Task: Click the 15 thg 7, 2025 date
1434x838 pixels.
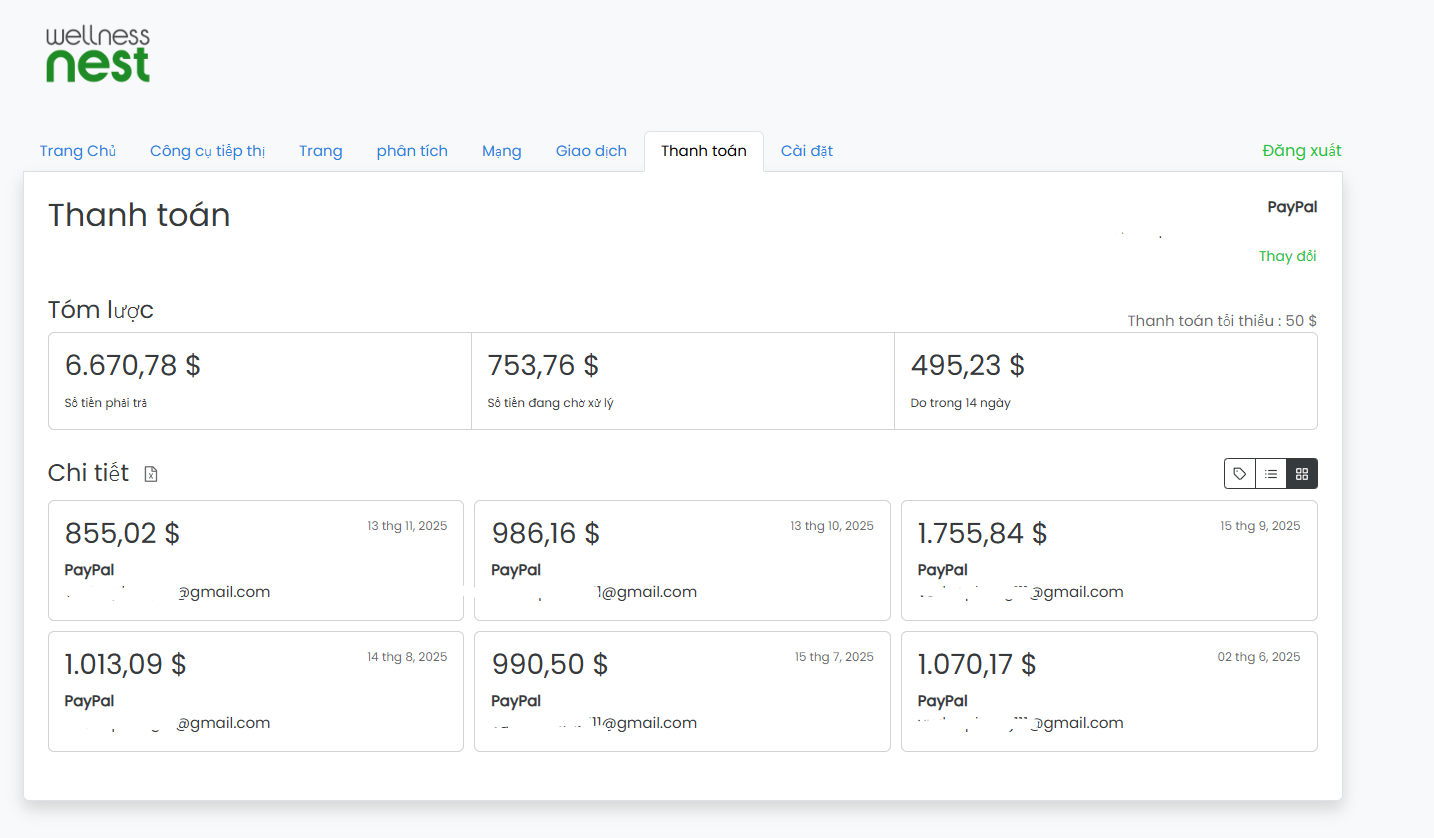Action: click(834, 657)
